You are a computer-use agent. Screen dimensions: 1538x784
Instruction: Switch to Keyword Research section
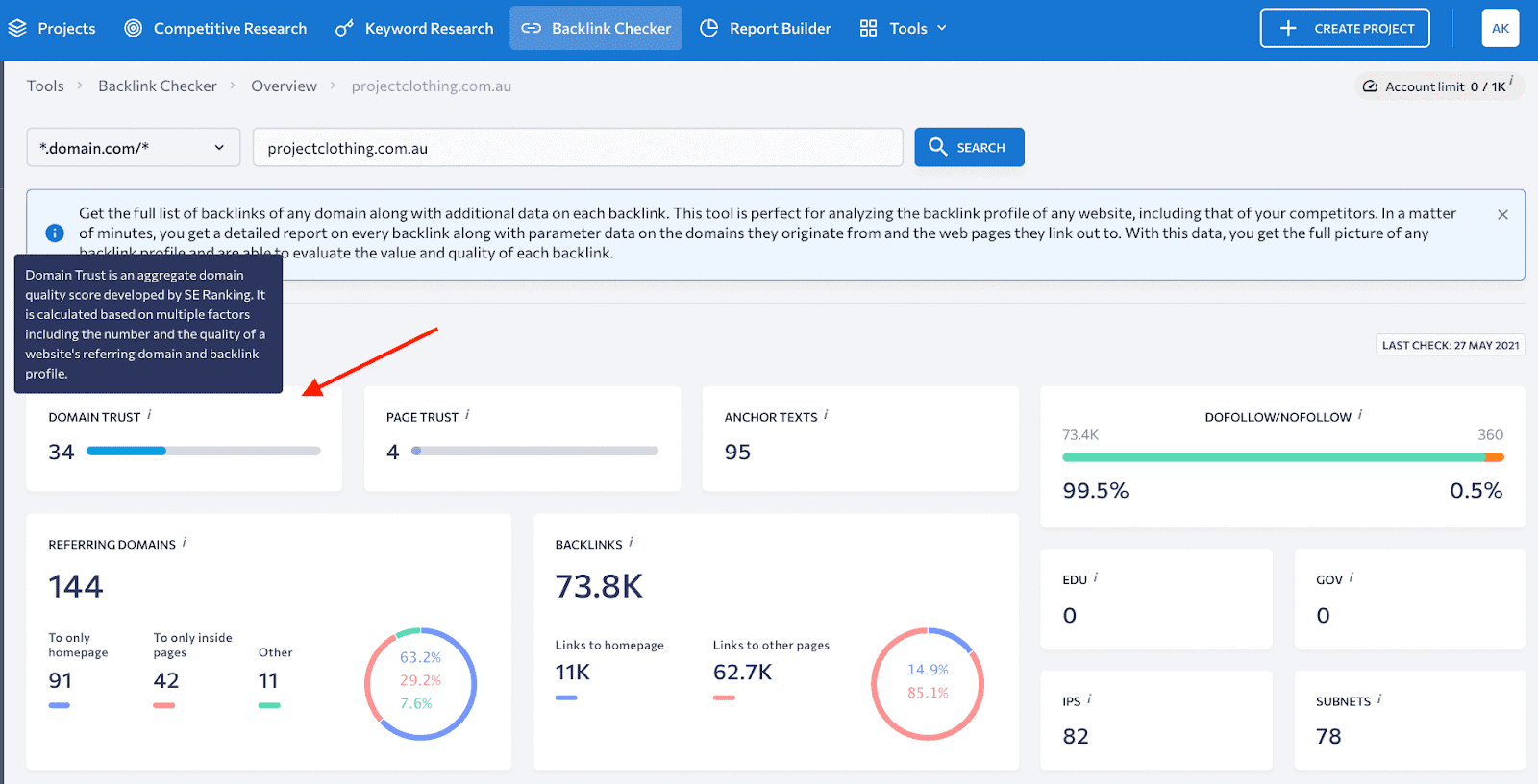click(414, 29)
